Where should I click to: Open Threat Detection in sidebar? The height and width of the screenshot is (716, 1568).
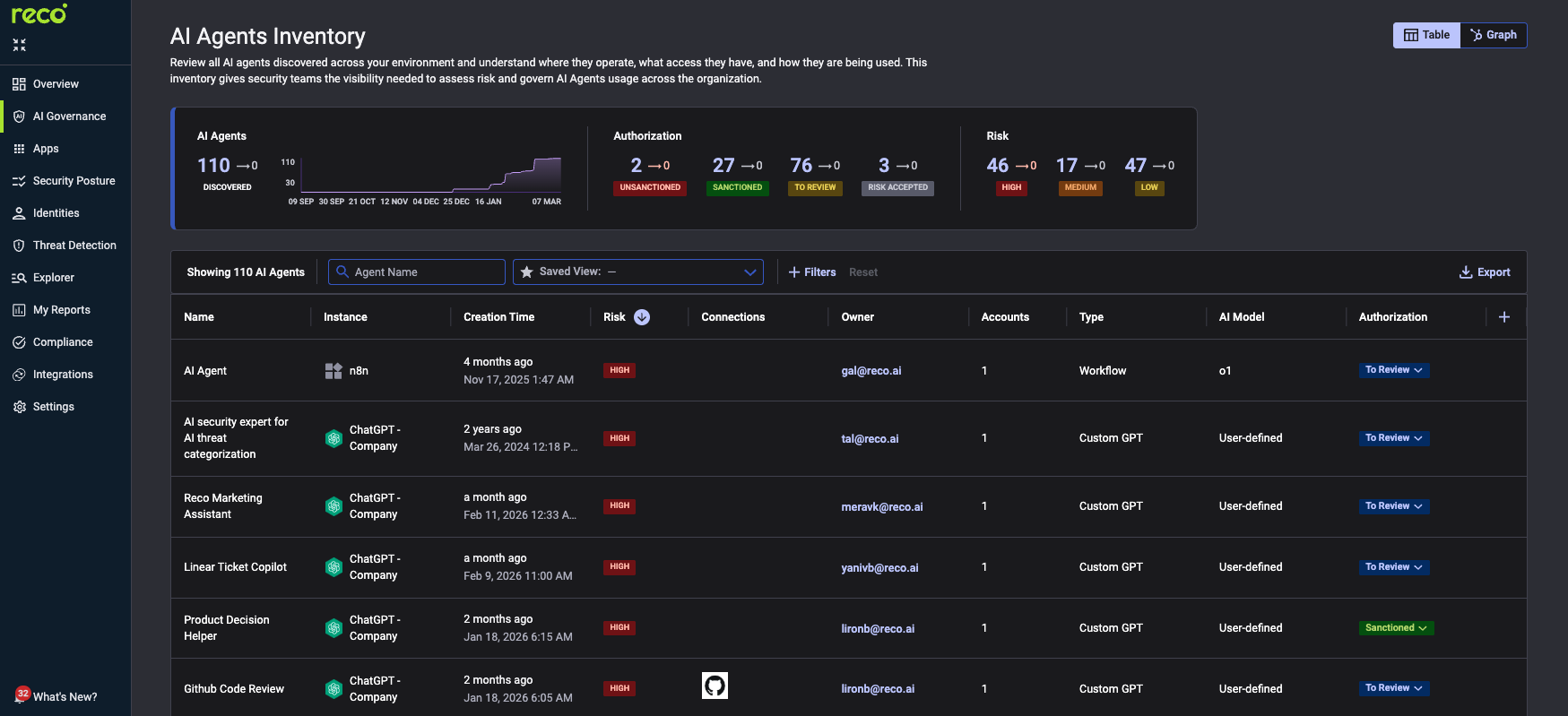[74, 246]
